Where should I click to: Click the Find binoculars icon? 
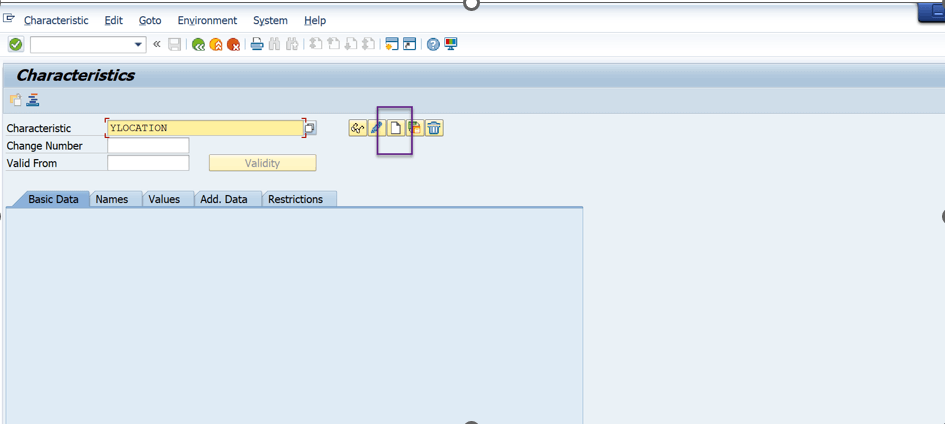pos(275,44)
